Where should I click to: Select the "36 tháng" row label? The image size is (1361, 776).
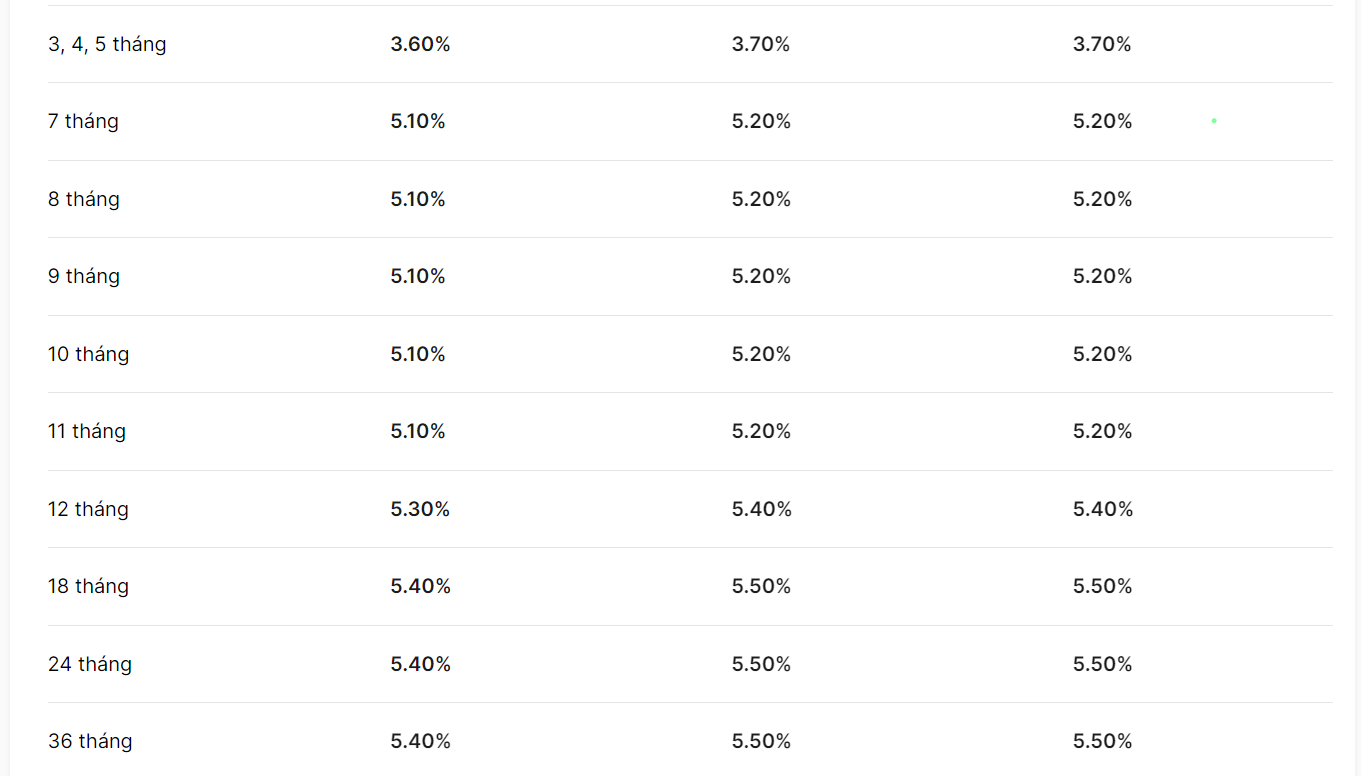(90, 741)
